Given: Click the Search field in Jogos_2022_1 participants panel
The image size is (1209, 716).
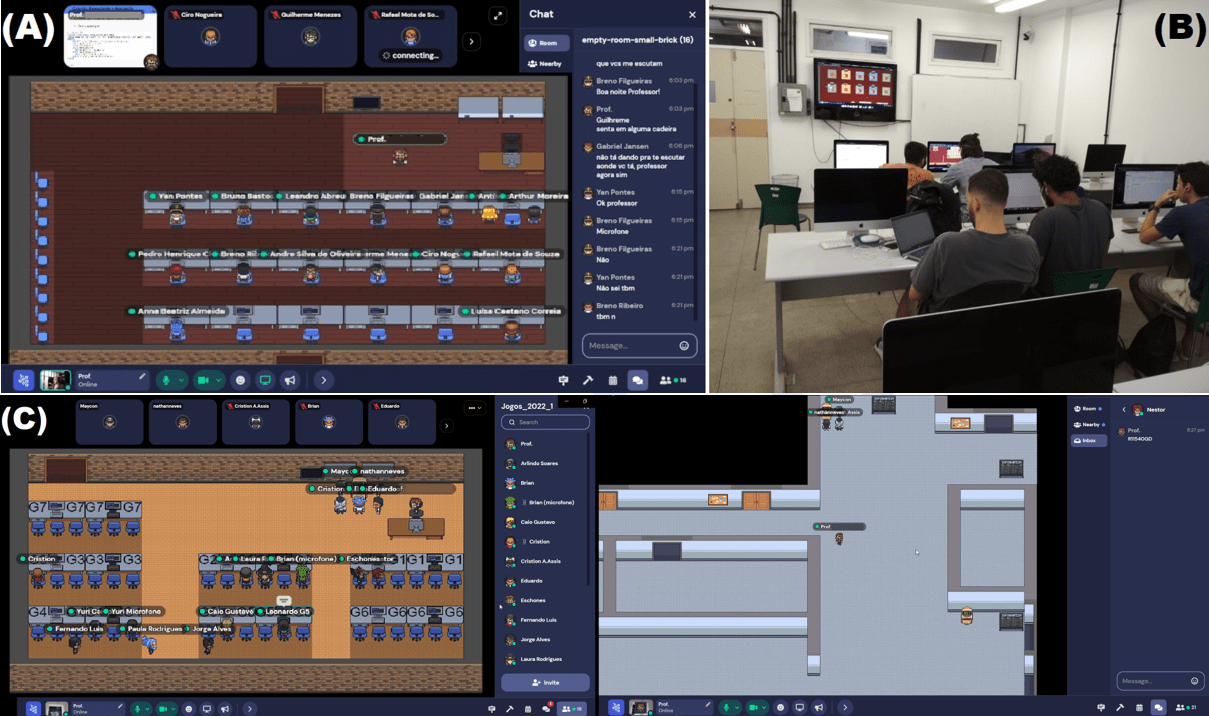Looking at the screenshot, I should (x=545, y=422).
